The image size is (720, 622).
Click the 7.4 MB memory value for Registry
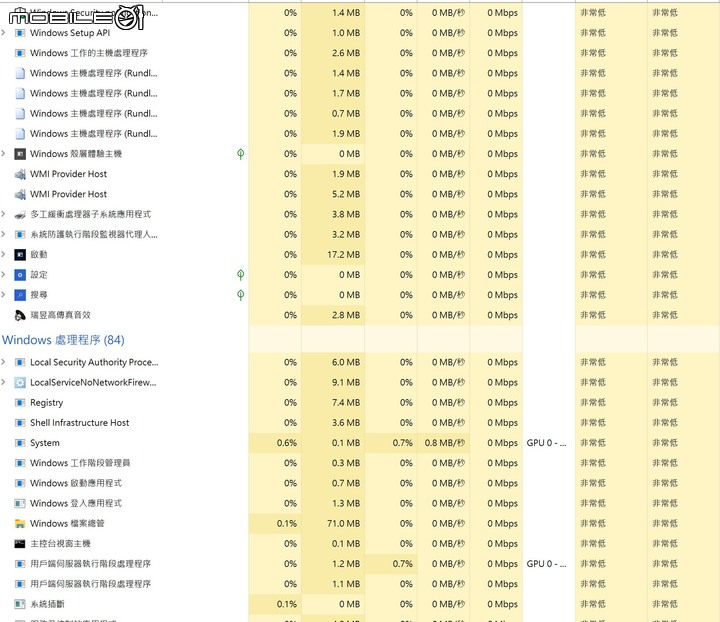(346, 403)
